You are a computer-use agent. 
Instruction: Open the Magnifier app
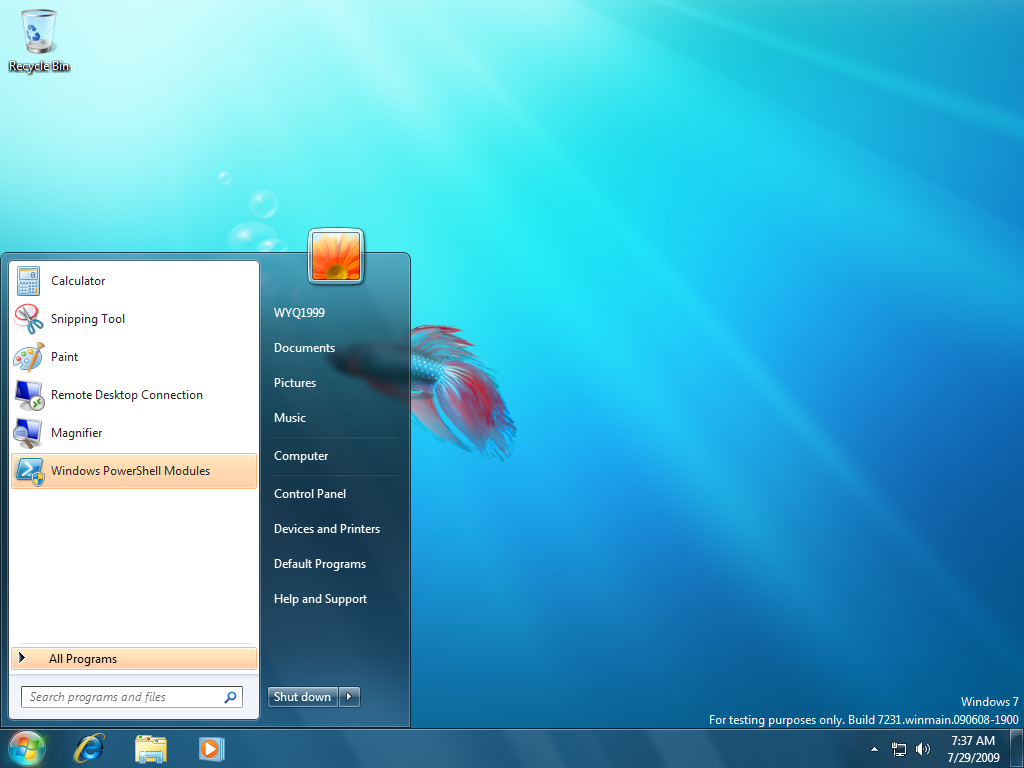76,433
